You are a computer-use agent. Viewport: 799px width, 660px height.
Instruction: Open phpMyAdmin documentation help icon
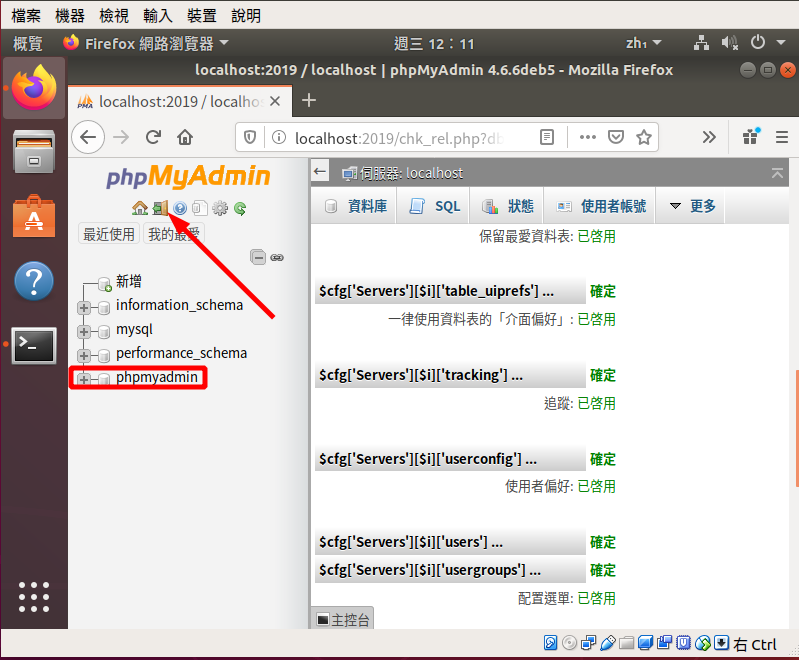(x=180, y=208)
